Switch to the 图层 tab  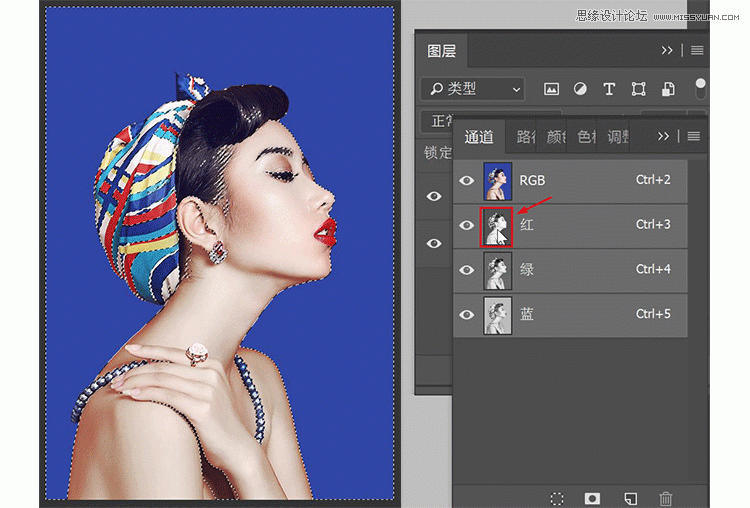tap(441, 51)
